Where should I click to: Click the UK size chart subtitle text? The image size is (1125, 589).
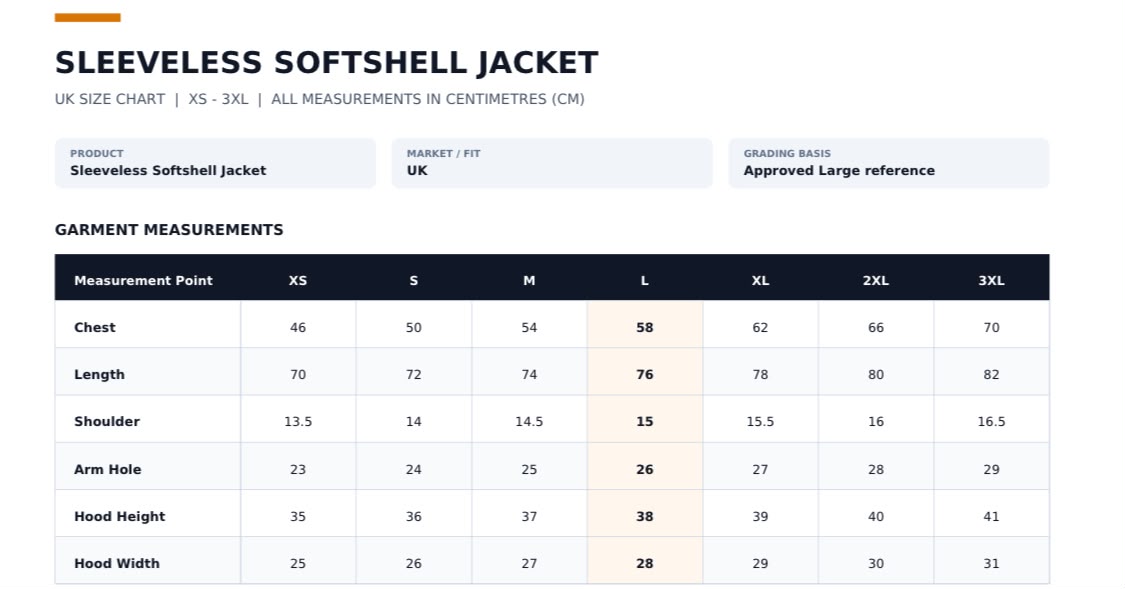coord(319,99)
